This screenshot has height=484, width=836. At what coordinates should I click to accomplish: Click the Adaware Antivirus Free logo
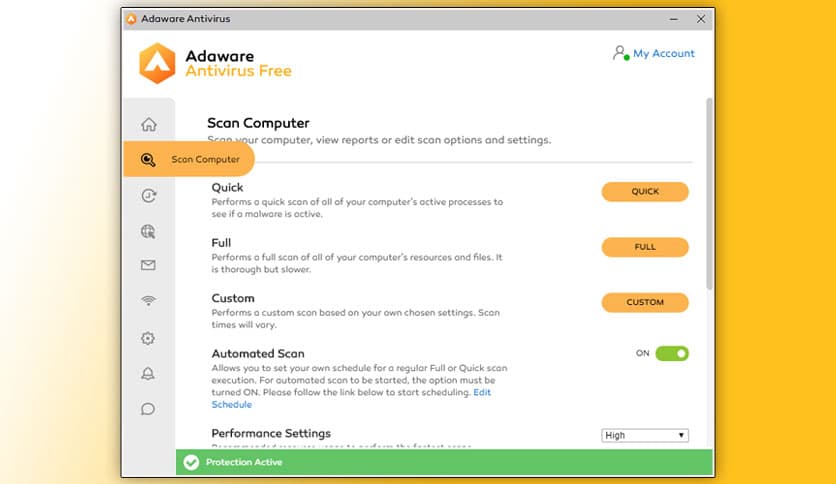(215, 63)
